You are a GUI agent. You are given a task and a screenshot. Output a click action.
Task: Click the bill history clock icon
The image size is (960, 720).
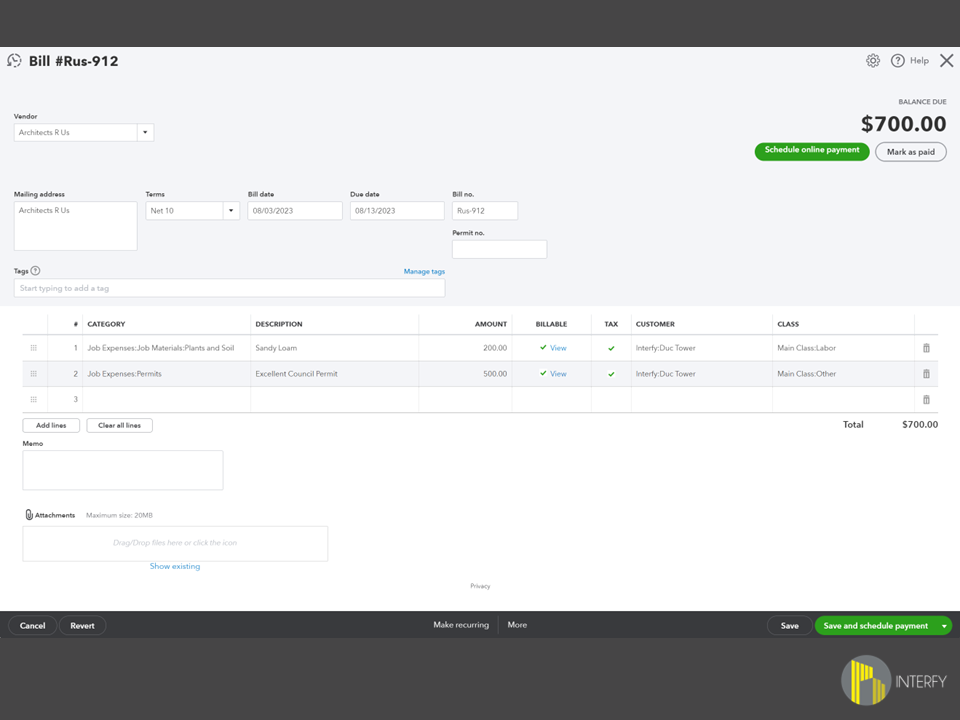click(15, 61)
